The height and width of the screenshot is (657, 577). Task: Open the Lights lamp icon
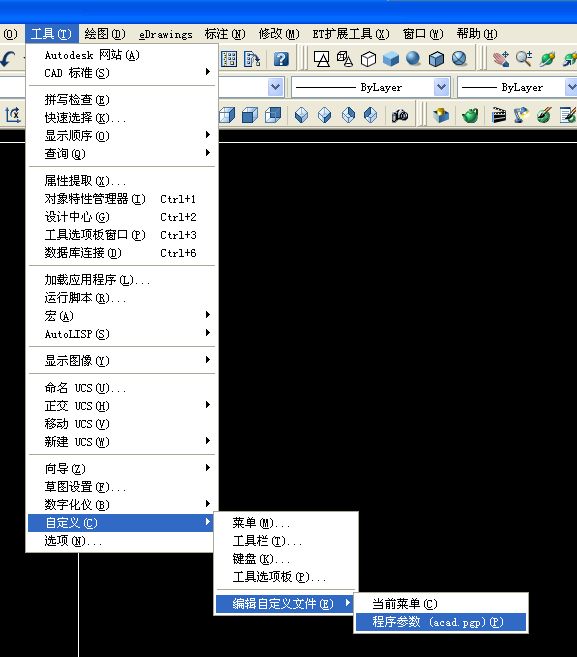[521, 115]
